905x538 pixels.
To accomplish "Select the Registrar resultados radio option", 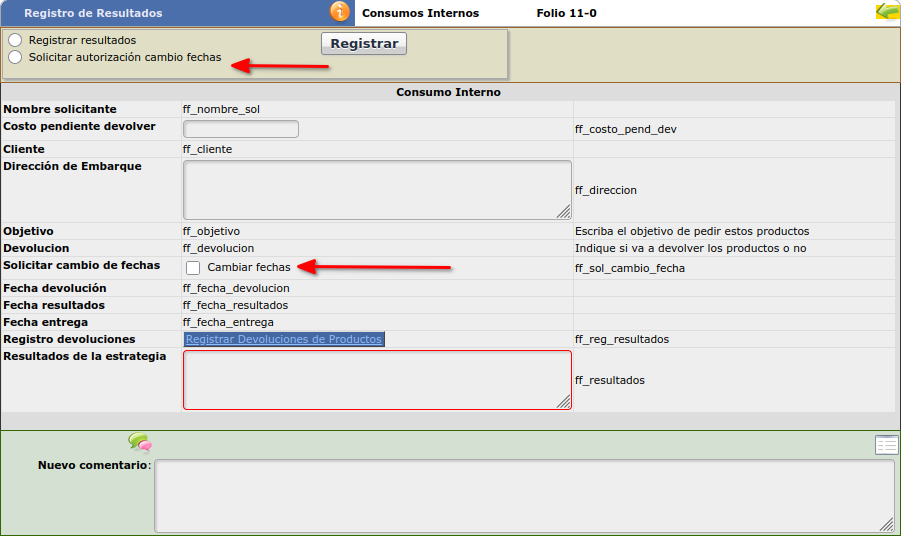I will click(15, 40).
